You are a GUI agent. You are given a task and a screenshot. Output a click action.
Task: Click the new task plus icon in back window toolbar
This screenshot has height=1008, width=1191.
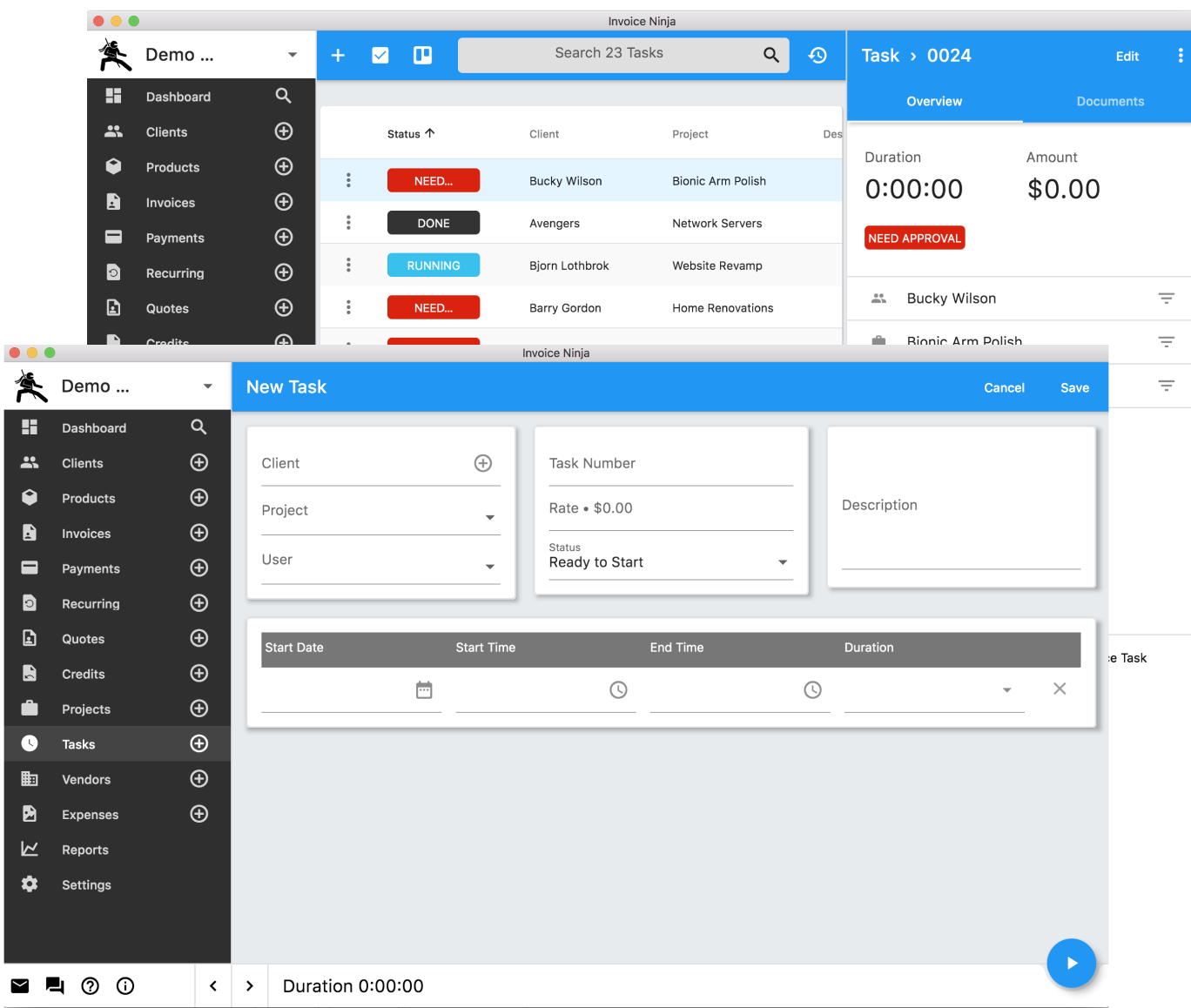339,56
